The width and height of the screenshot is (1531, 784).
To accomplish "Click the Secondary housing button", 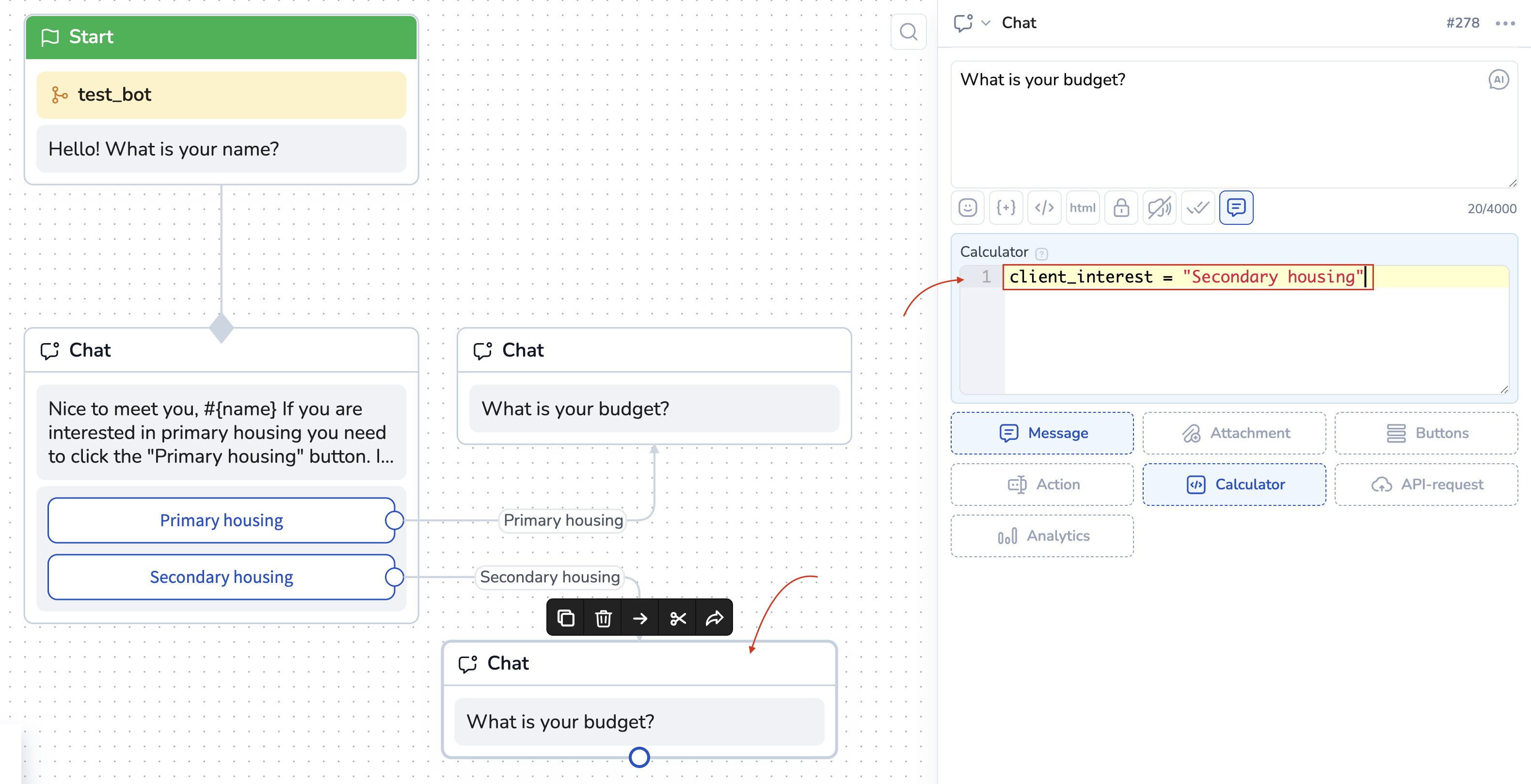I will click(x=221, y=577).
